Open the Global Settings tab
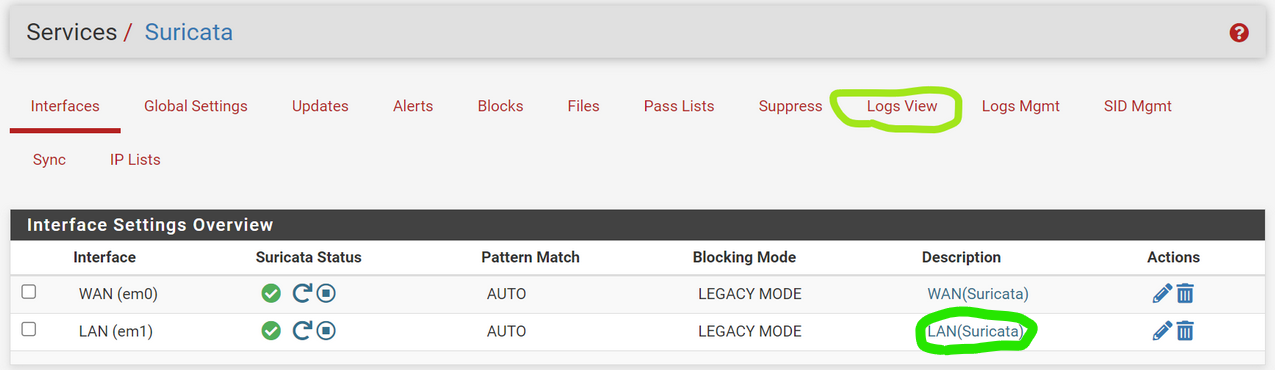Screen dimensions: 1275x370 coord(196,106)
